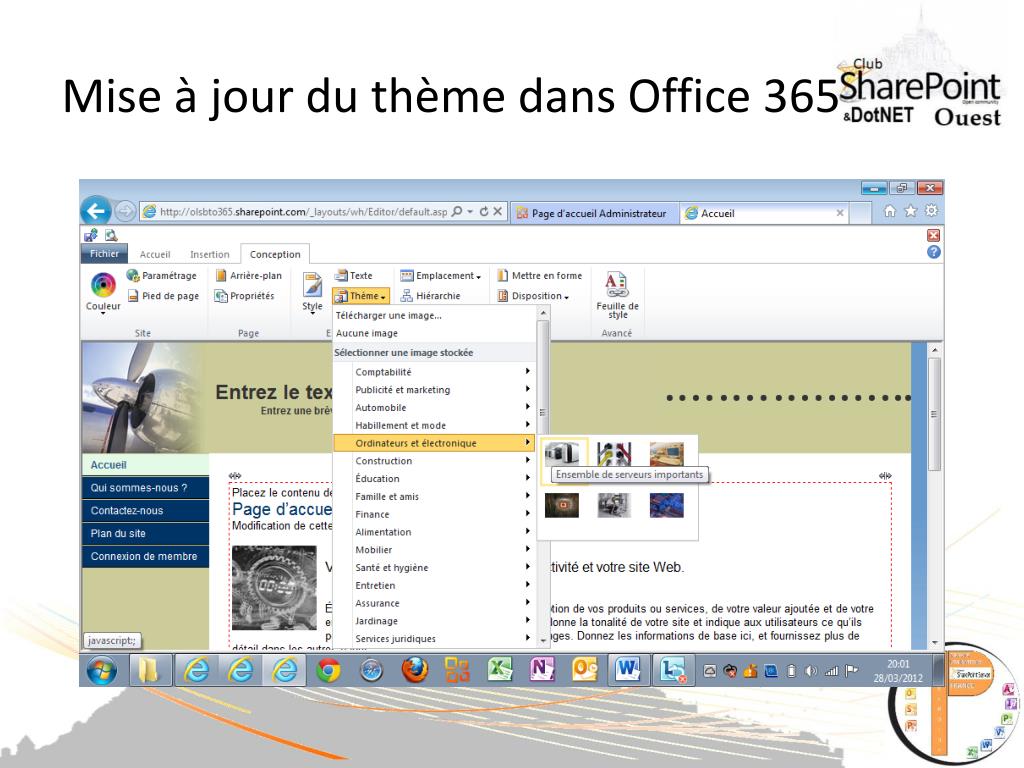Click the browser back arrow button
The height and width of the screenshot is (768, 1024).
coord(96,211)
